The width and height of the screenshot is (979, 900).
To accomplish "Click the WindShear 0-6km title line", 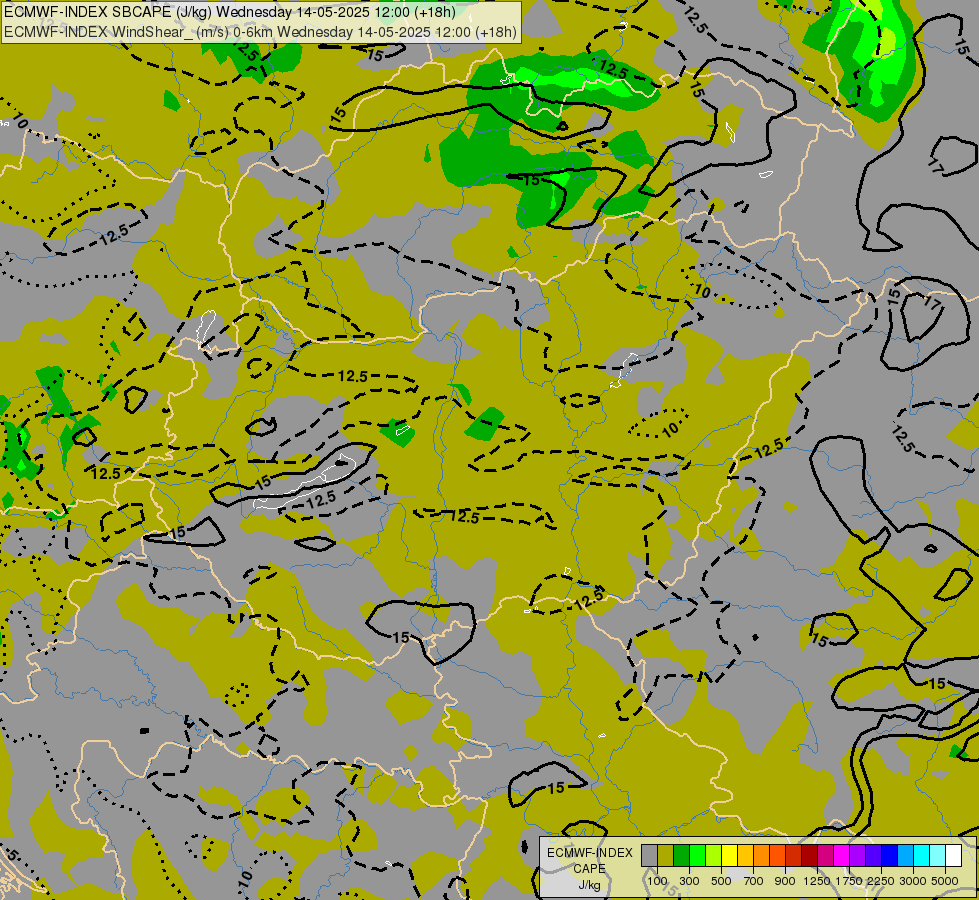I will [x=260, y=32].
